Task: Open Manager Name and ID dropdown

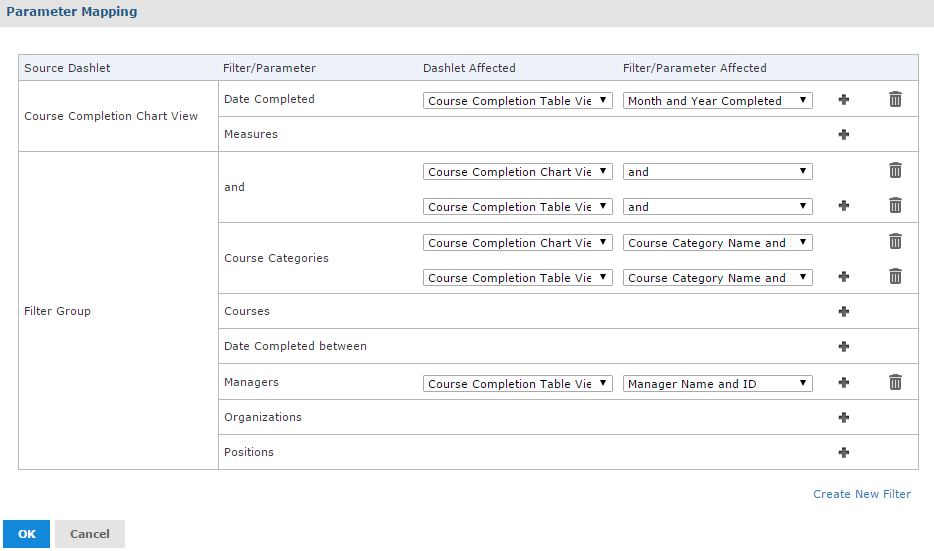Action: click(x=718, y=384)
